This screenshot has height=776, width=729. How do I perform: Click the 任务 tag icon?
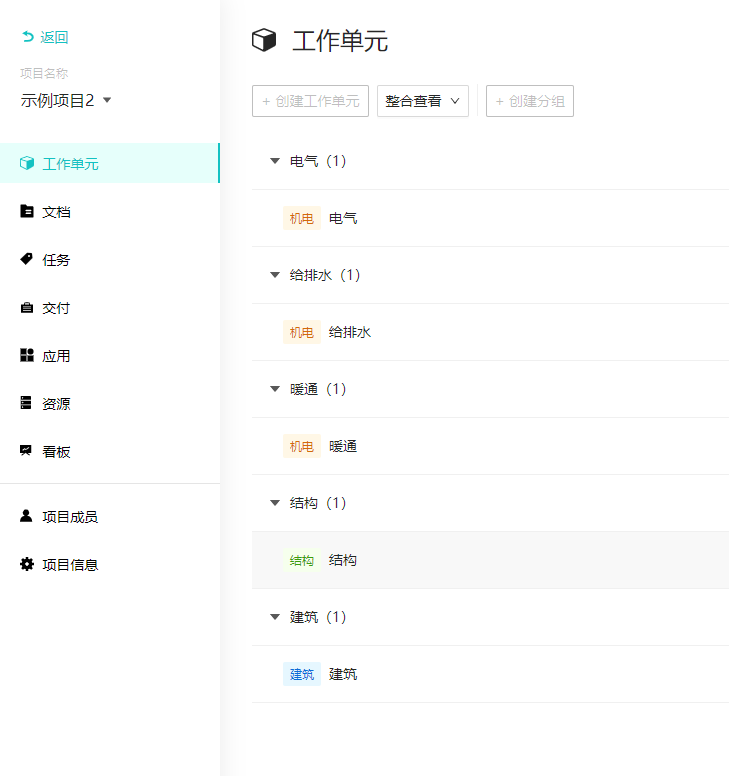click(x=27, y=259)
